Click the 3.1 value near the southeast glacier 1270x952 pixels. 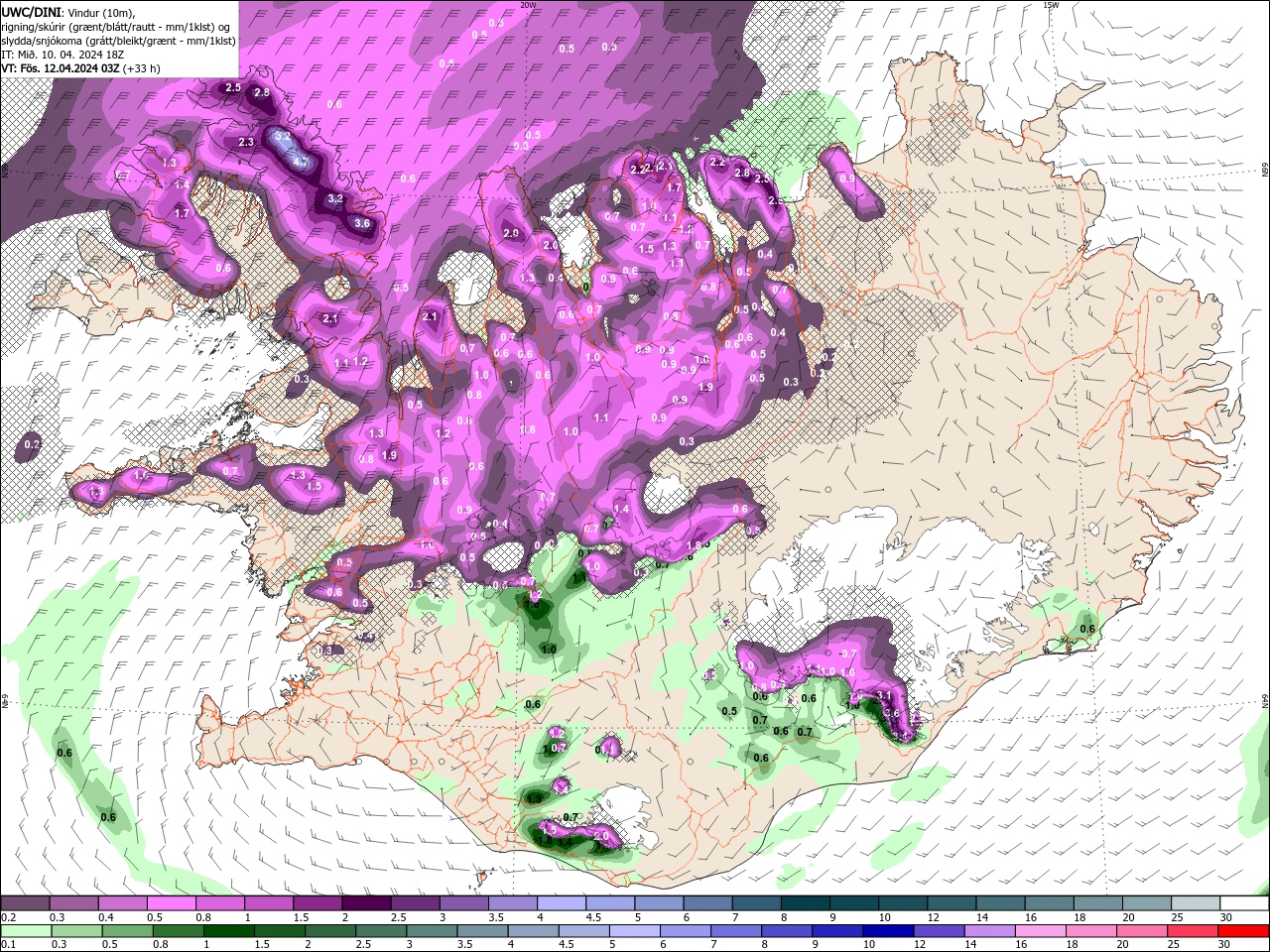pos(884,696)
